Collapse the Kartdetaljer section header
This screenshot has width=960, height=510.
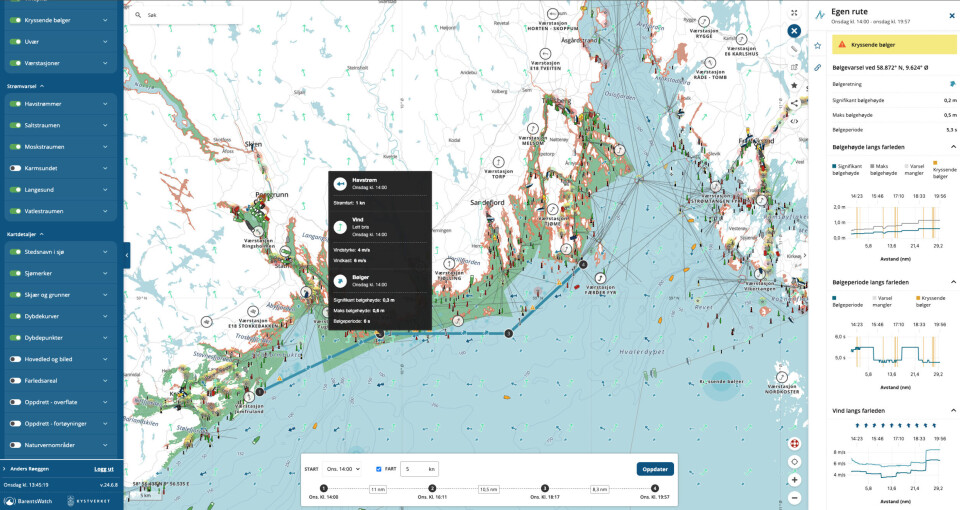pos(42,234)
